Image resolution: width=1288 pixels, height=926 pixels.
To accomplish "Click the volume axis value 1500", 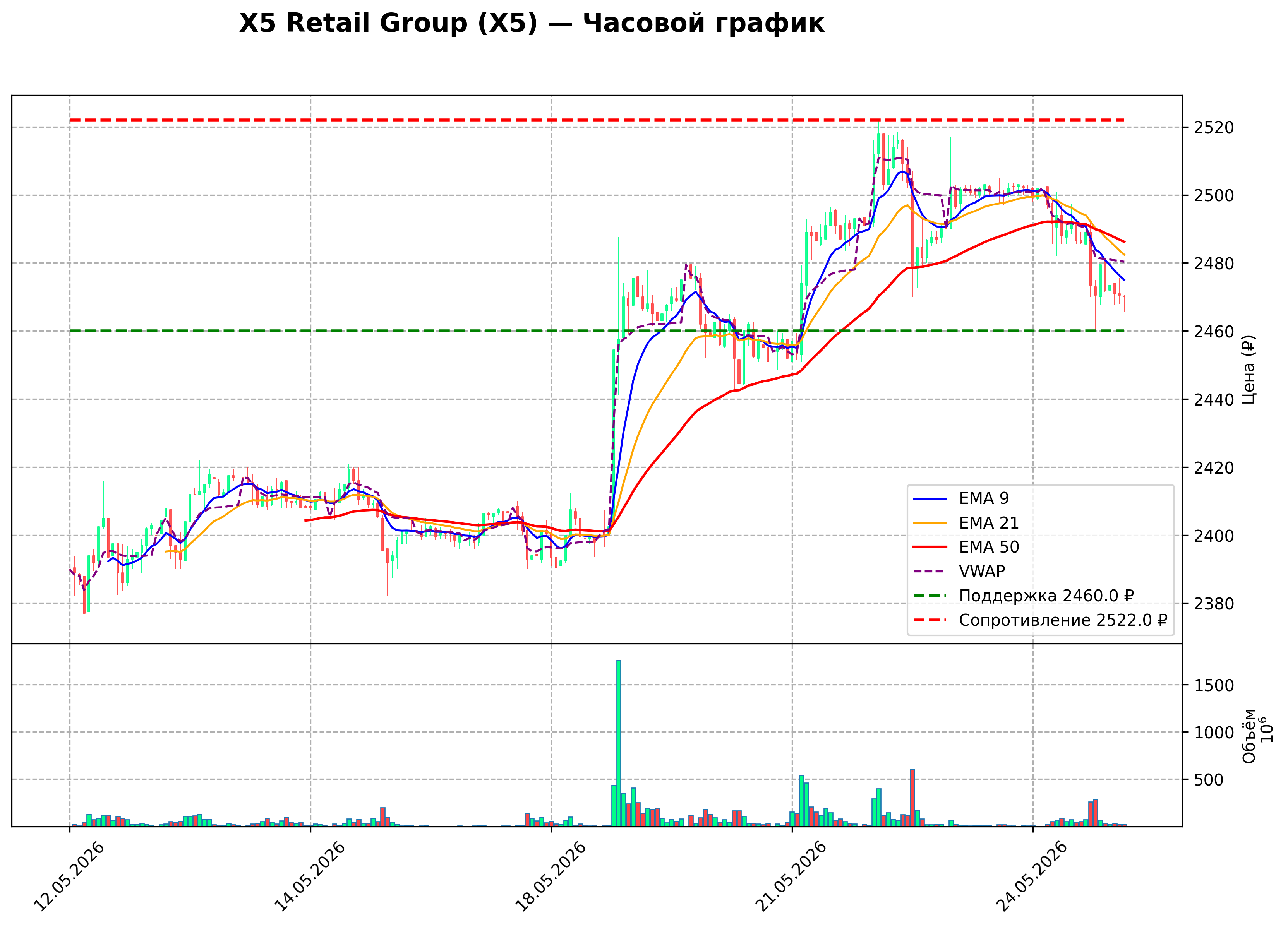I will point(1214,686).
